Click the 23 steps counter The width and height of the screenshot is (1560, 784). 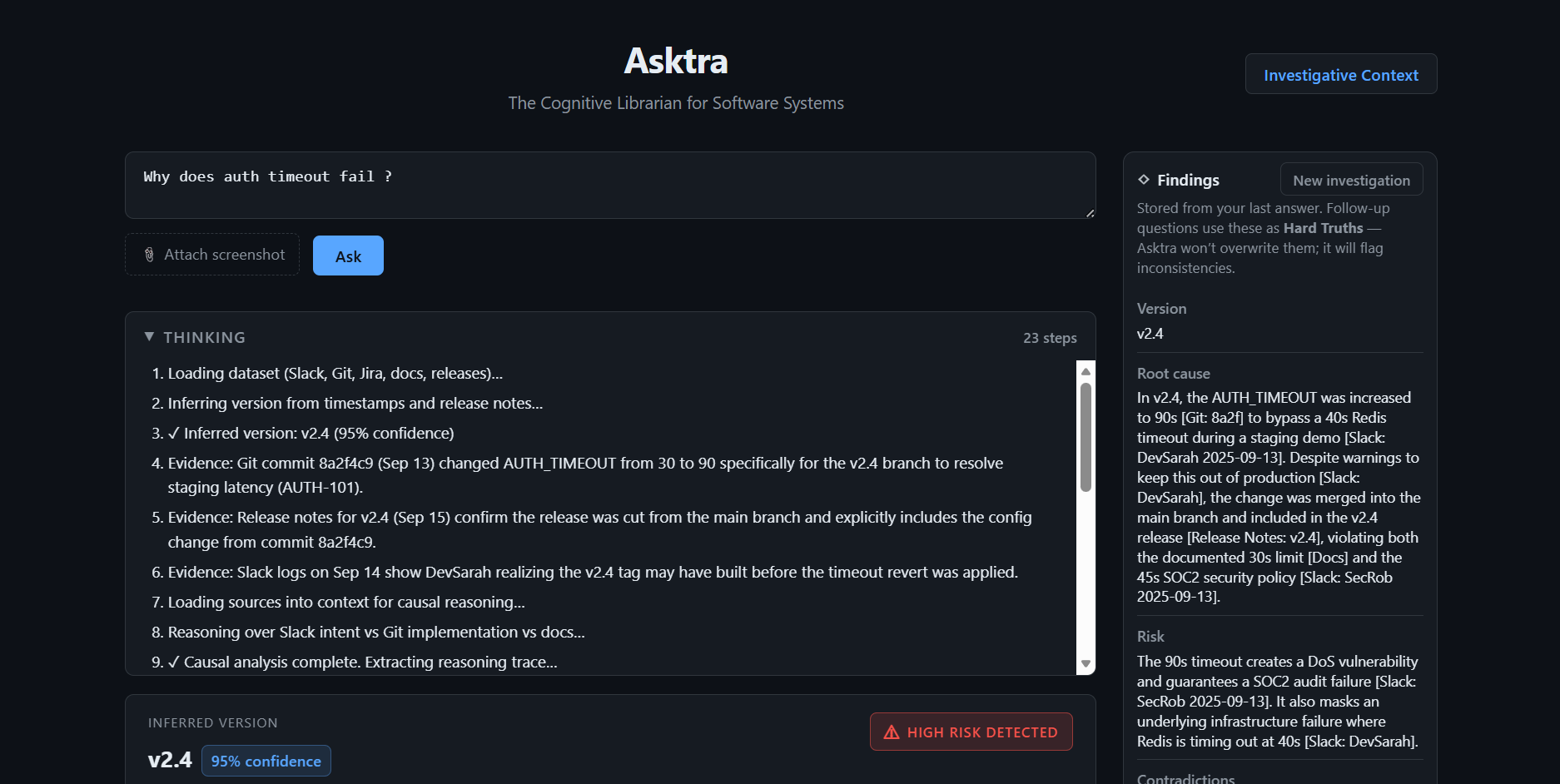point(1050,338)
